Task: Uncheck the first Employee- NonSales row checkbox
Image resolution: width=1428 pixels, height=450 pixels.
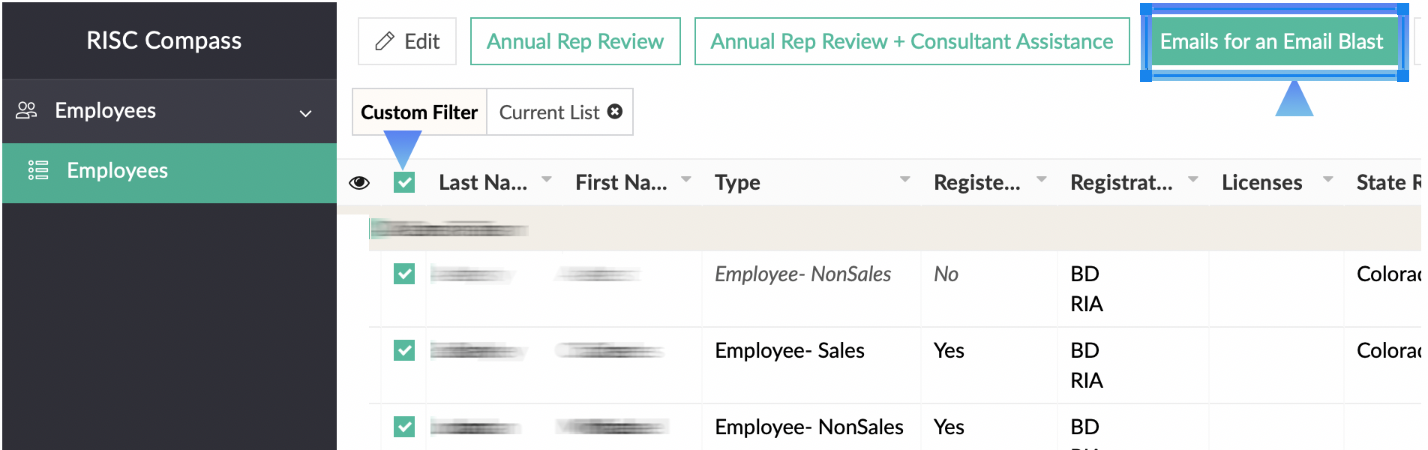Action: point(404,273)
